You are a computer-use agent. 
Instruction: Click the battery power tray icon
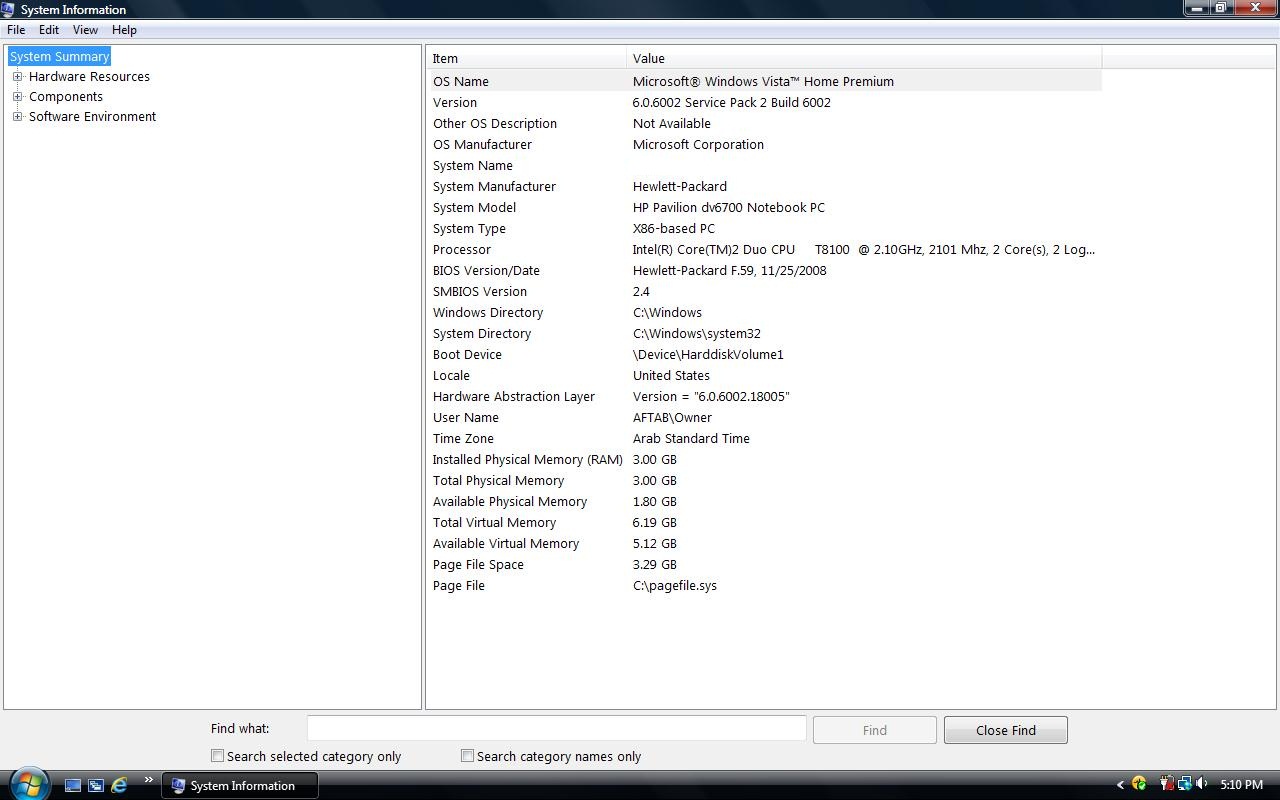click(1166, 785)
